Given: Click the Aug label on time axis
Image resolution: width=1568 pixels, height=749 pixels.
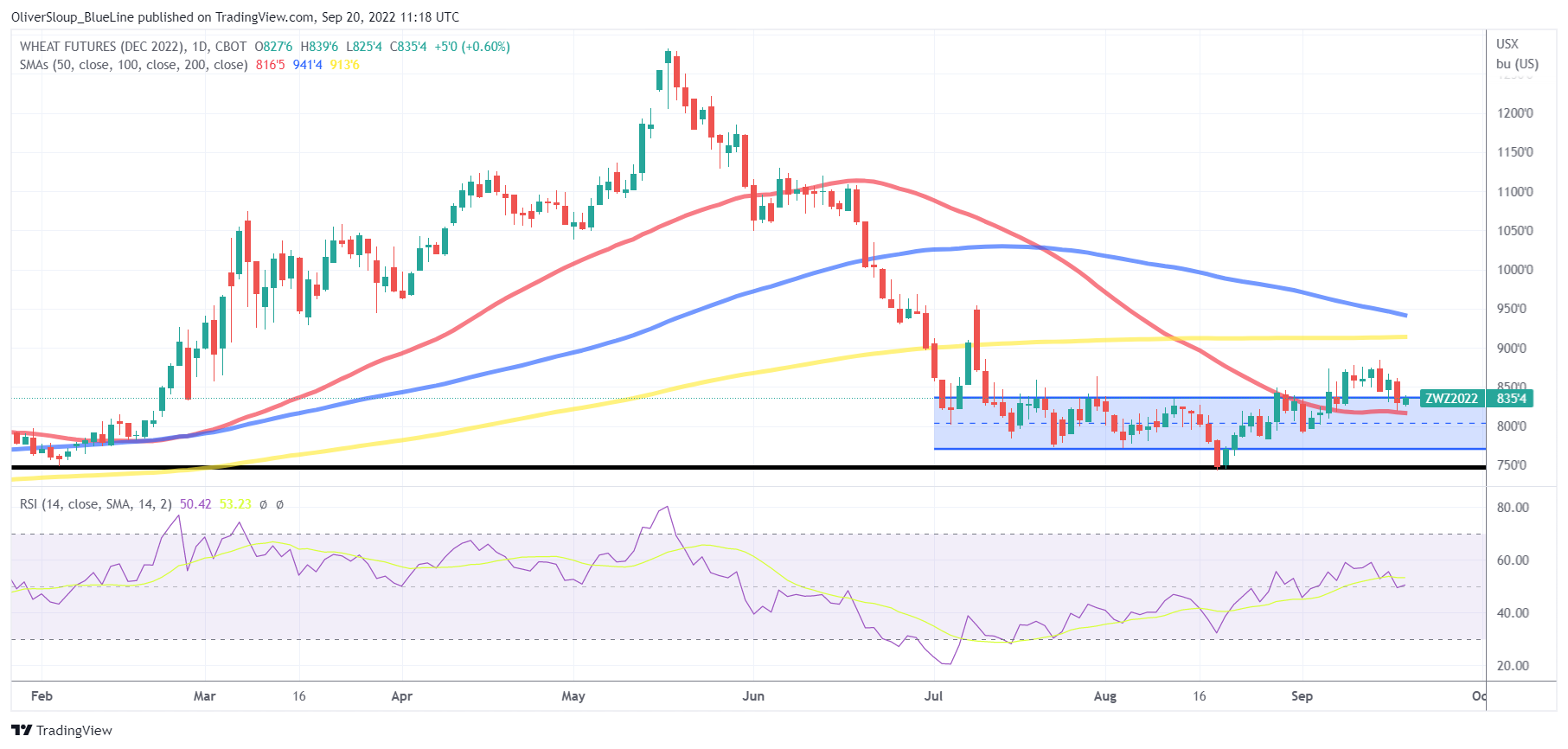Looking at the screenshot, I should (1105, 696).
